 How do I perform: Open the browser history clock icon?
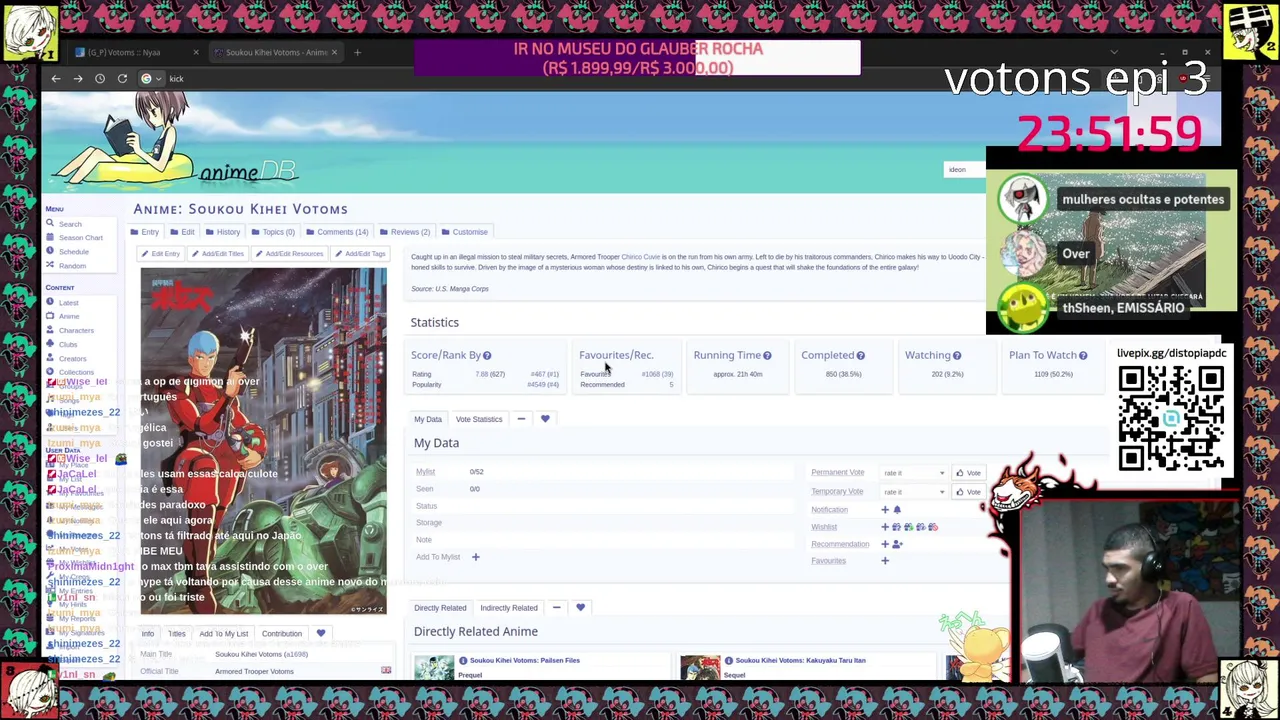[100, 78]
